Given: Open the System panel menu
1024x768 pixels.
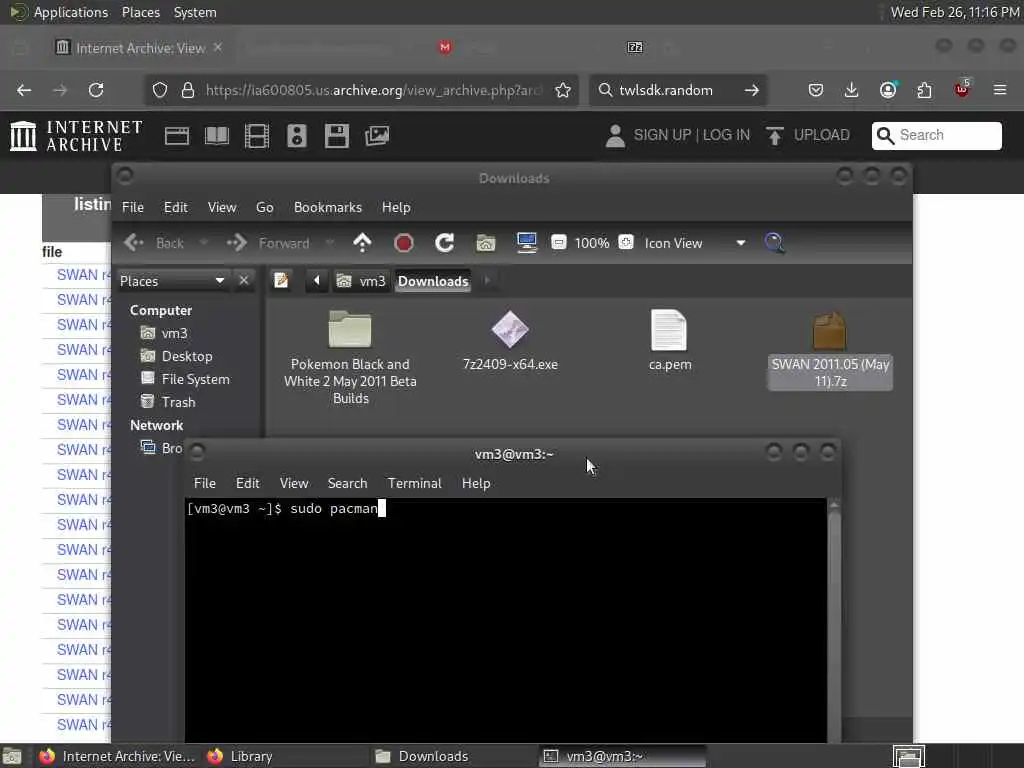Looking at the screenshot, I should click(195, 12).
